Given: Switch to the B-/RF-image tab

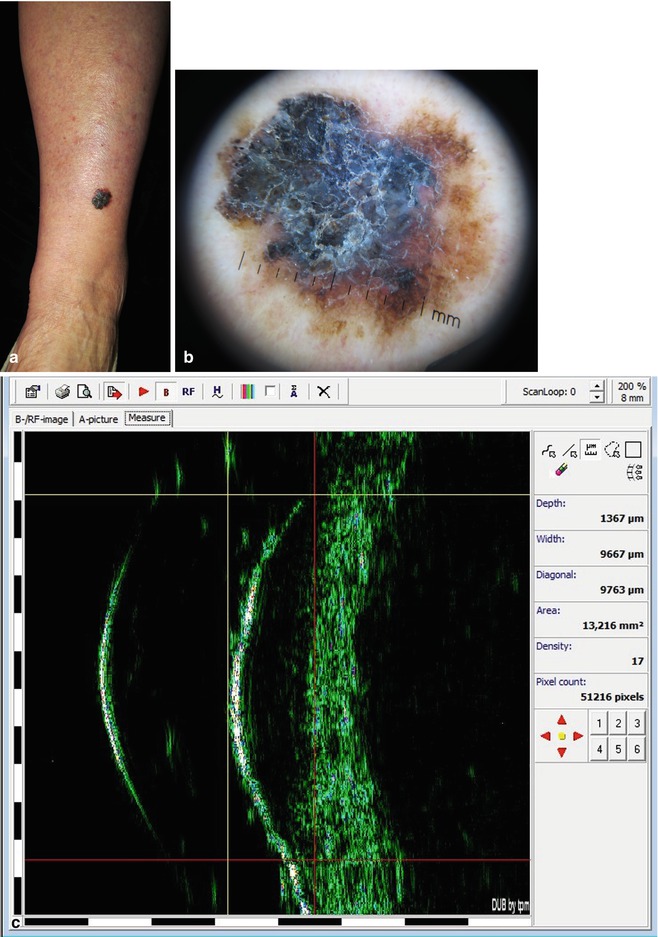Looking at the screenshot, I should pyautogui.click(x=41, y=419).
